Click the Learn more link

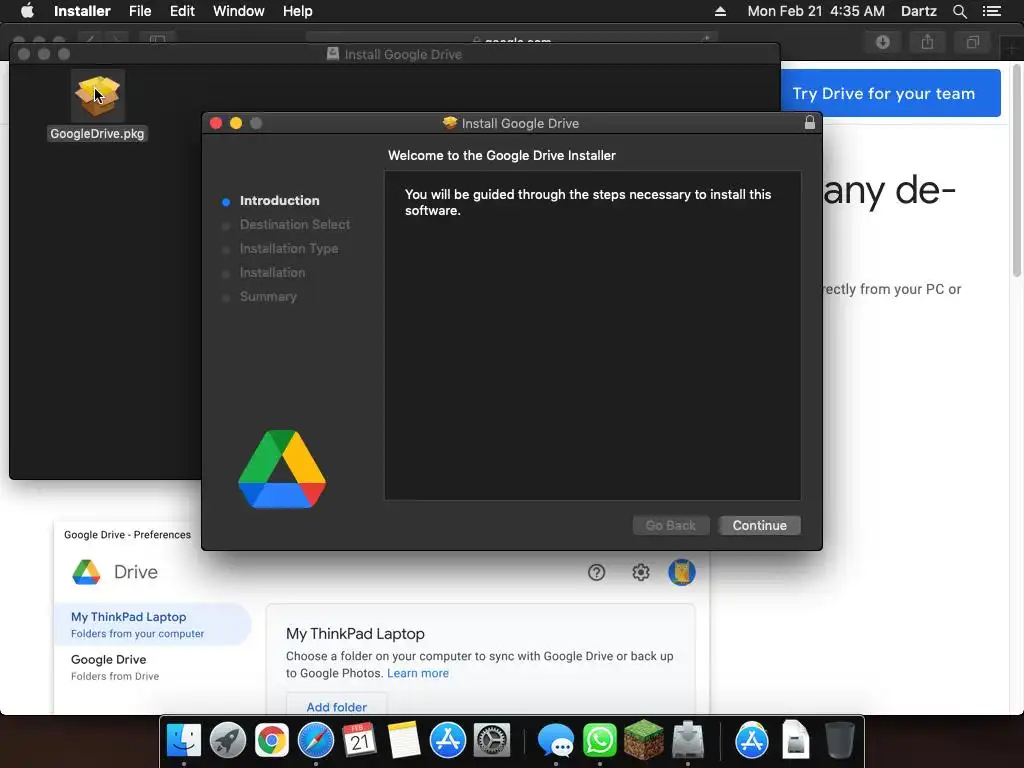(x=418, y=673)
